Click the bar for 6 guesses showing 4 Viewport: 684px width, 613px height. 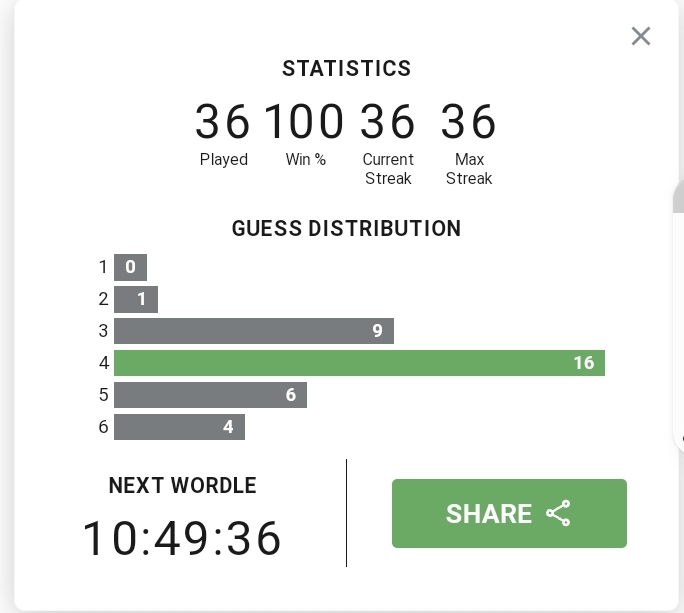pyautogui.click(x=179, y=427)
